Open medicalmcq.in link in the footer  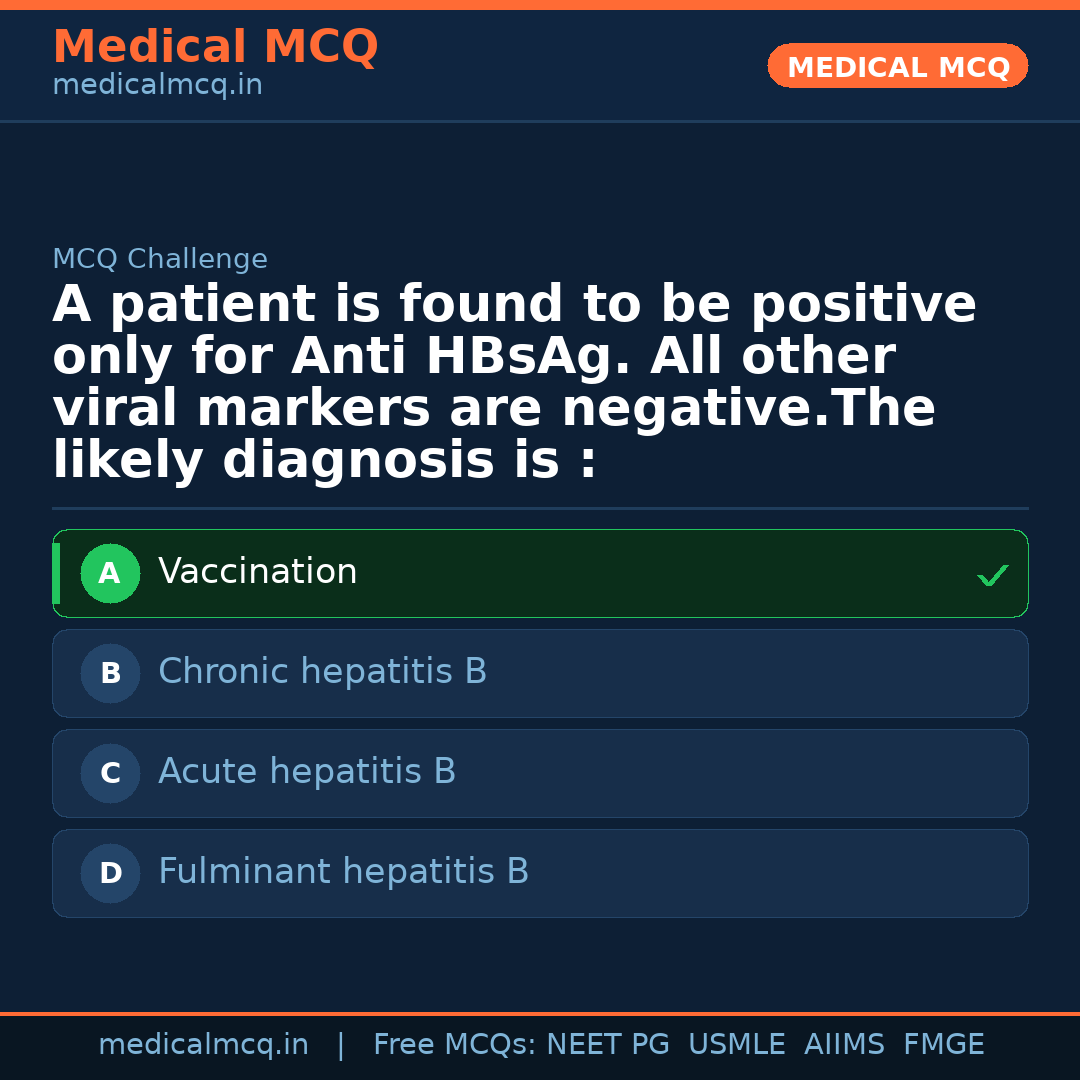203,1045
